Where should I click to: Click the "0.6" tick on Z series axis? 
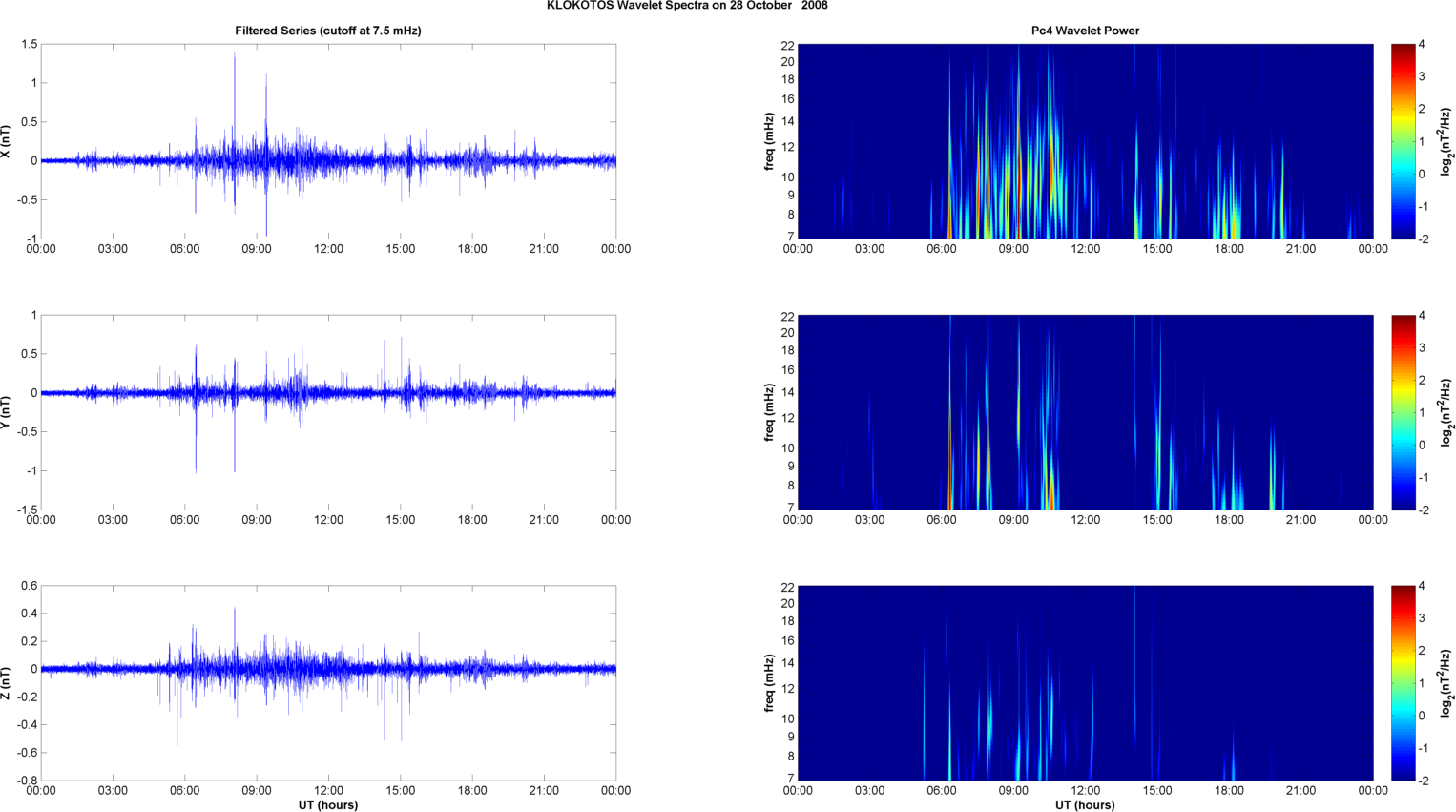[29, 586]
